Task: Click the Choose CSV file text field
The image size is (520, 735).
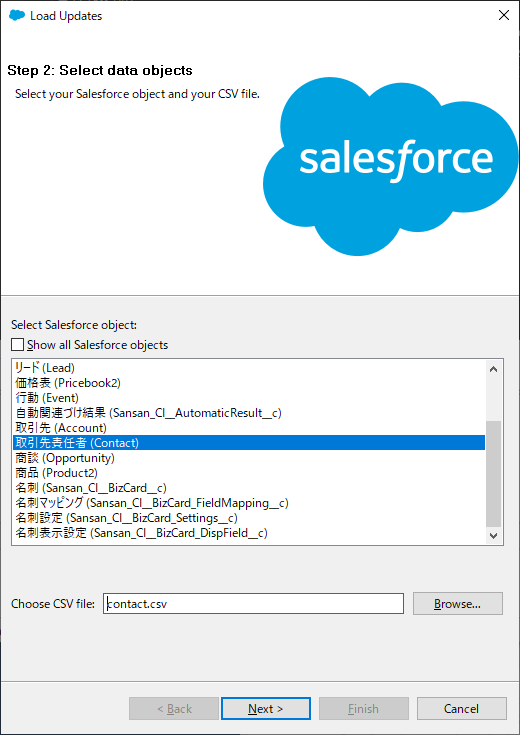Action: pyautogui.click(x=253, y=603)
